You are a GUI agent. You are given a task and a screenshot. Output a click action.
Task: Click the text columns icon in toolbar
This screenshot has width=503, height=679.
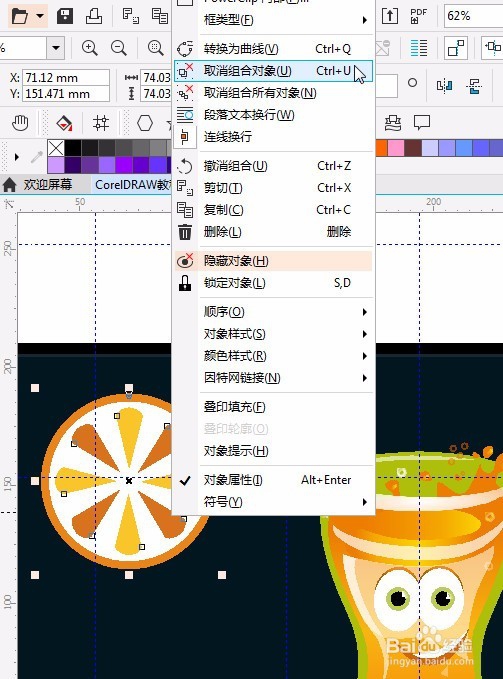pyautogui.click(x=419, y=48)
